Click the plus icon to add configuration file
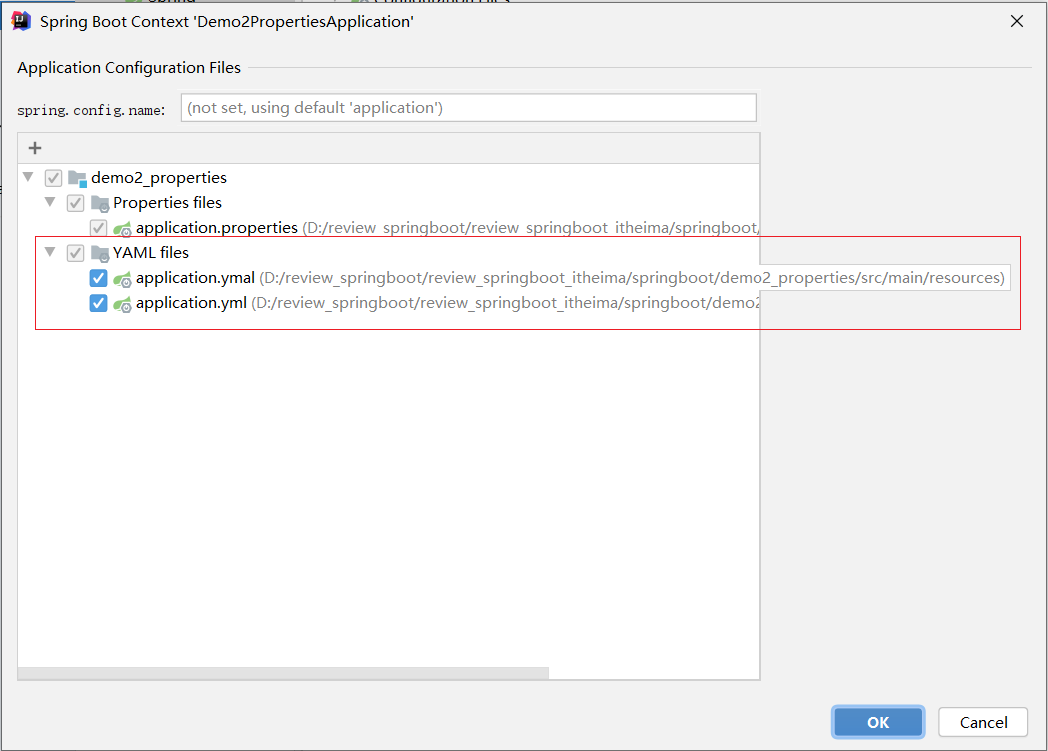 pyautogui.click(x=35, y=148)
